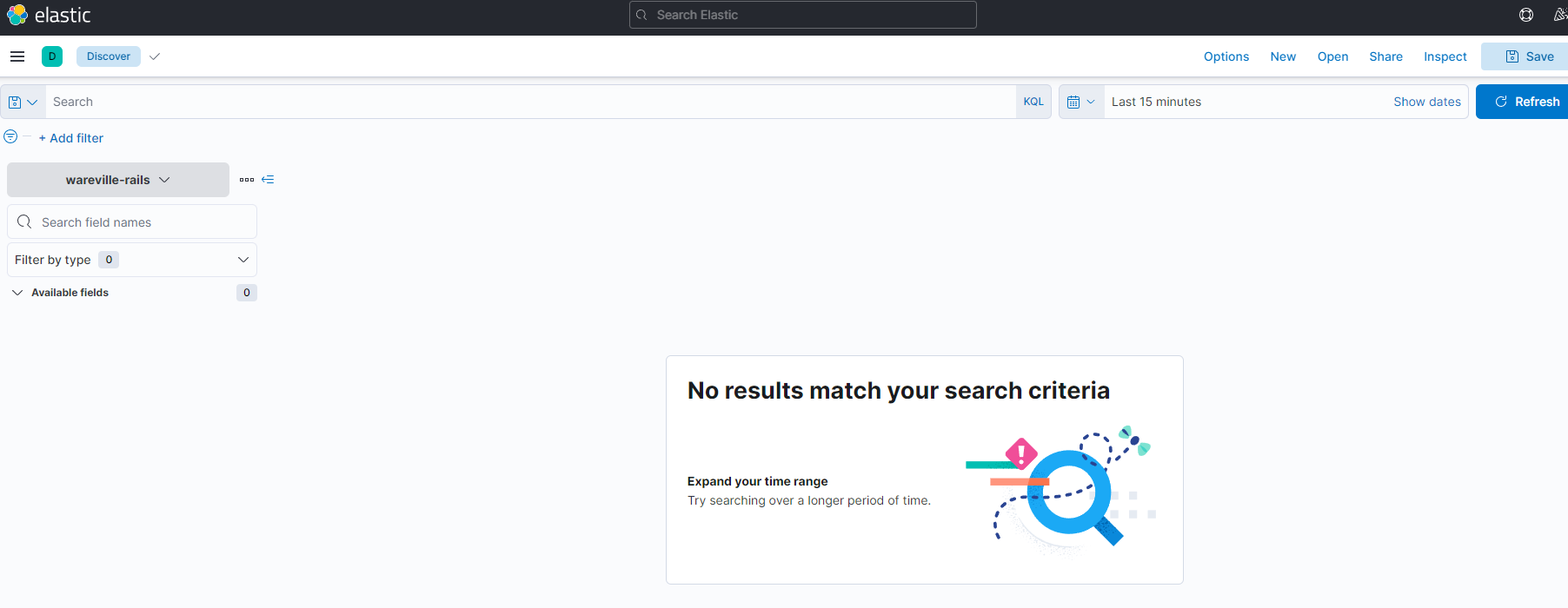Click the green D space avatar
This screenshot has height=608, width=1568.
pyautogui.click(x=52, y=56)
